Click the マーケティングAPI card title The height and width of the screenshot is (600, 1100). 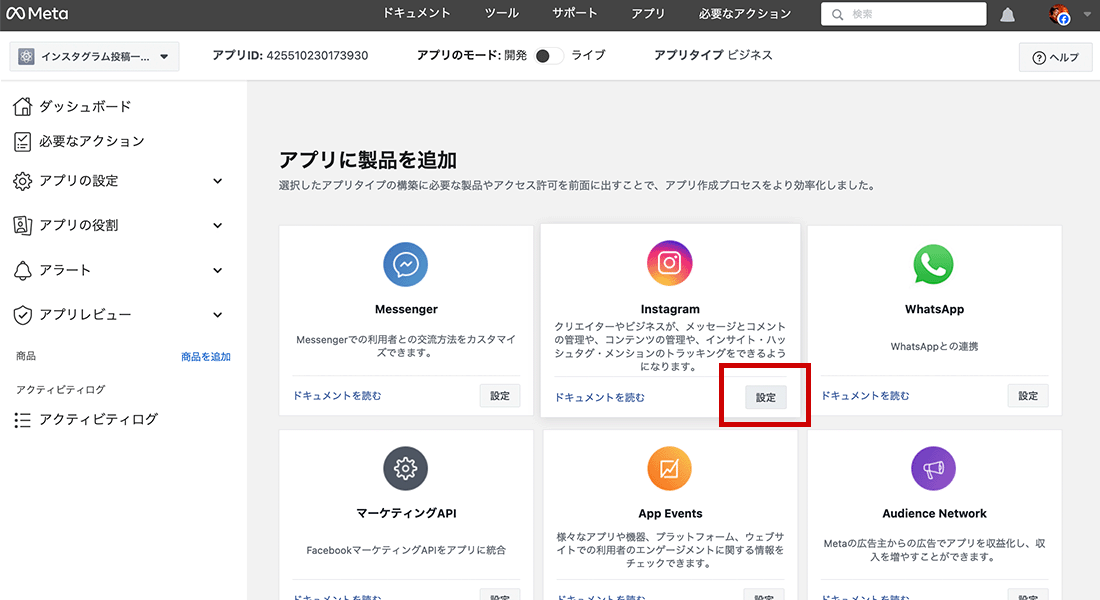406,514
